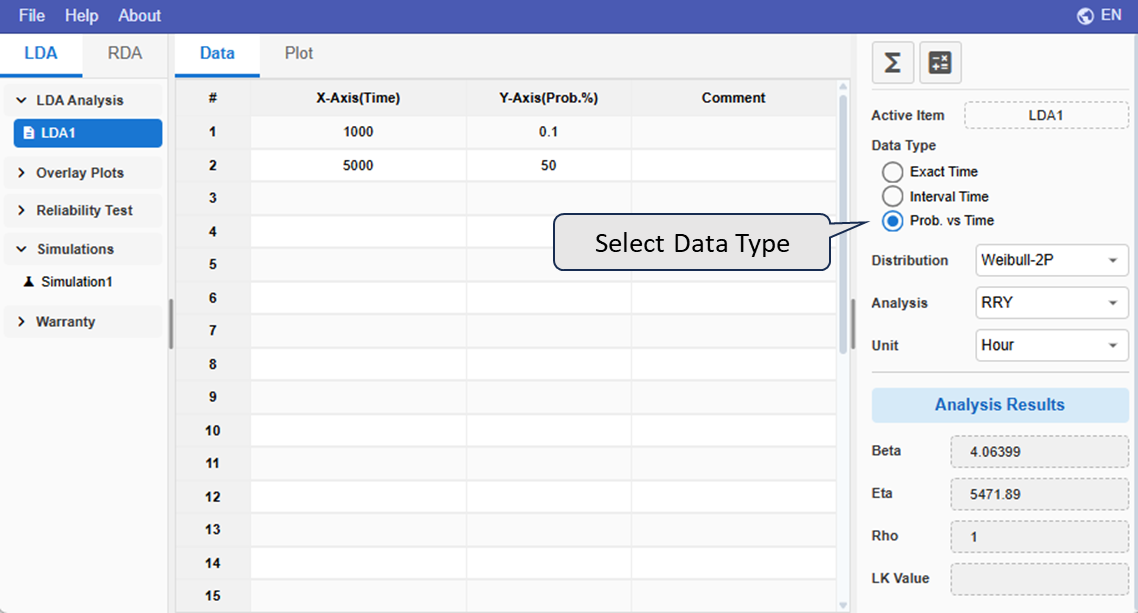Select Interval Time data type
Viewport: 1138px width, 613px height.
[892, 197]
